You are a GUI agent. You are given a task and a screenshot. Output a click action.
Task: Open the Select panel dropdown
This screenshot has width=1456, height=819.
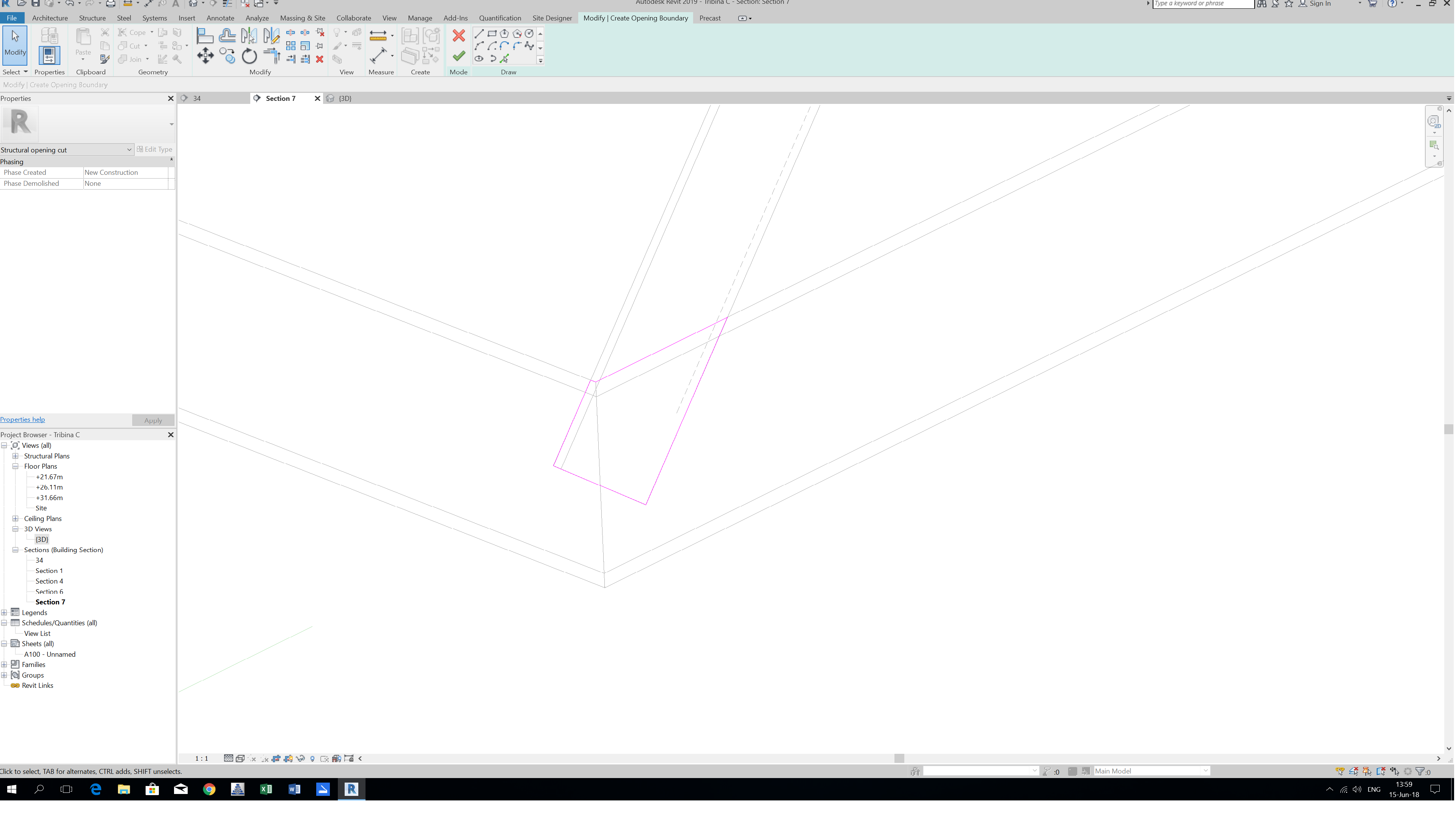pos(15,72)
